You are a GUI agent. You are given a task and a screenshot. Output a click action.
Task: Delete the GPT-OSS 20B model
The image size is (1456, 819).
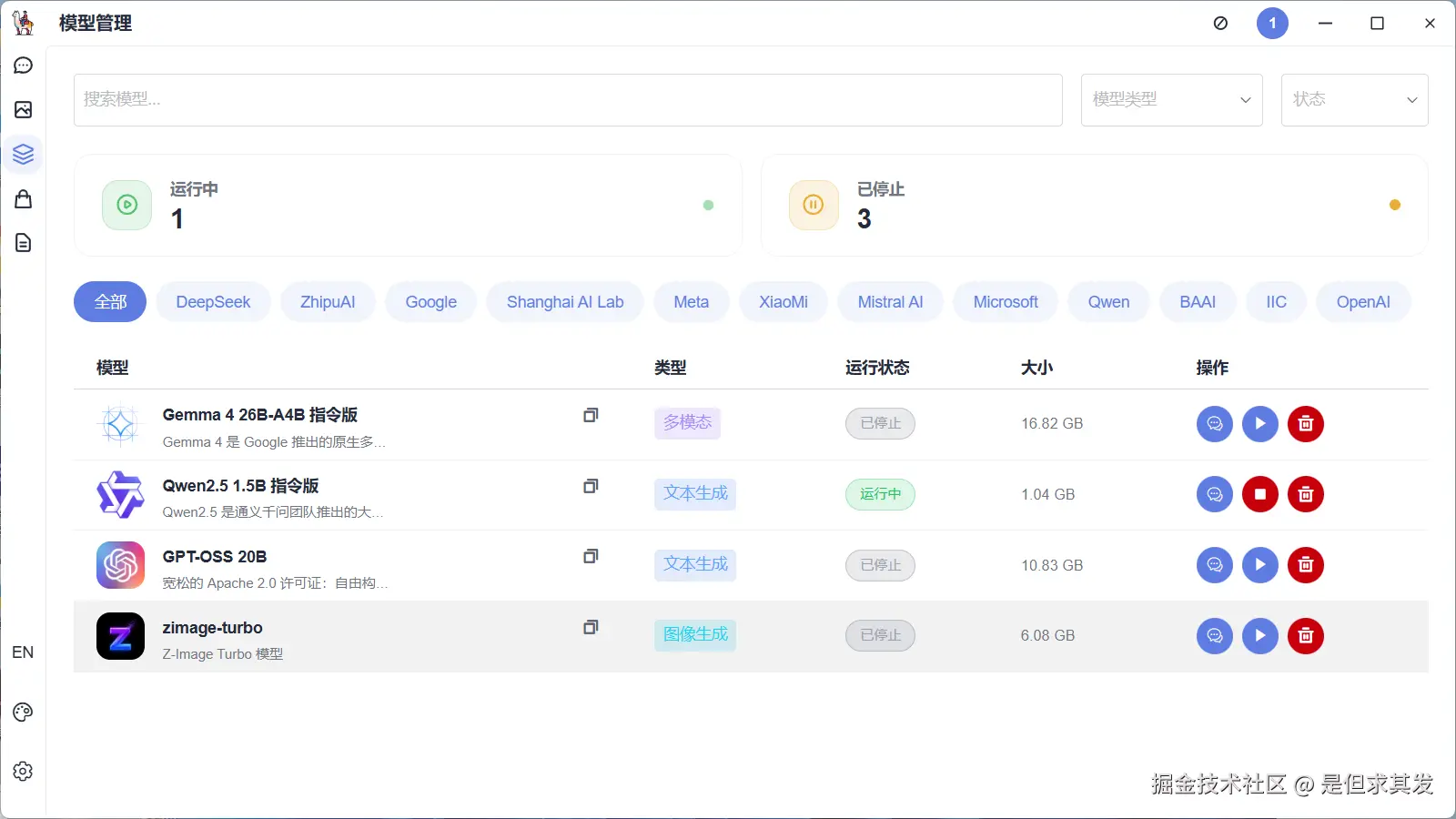tap(1306, 565)
